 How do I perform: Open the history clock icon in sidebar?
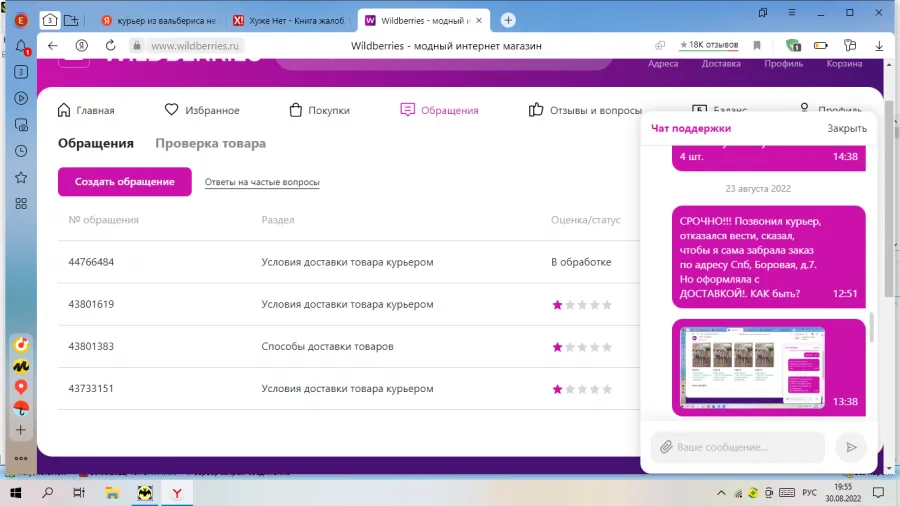(x=21, y=151)
